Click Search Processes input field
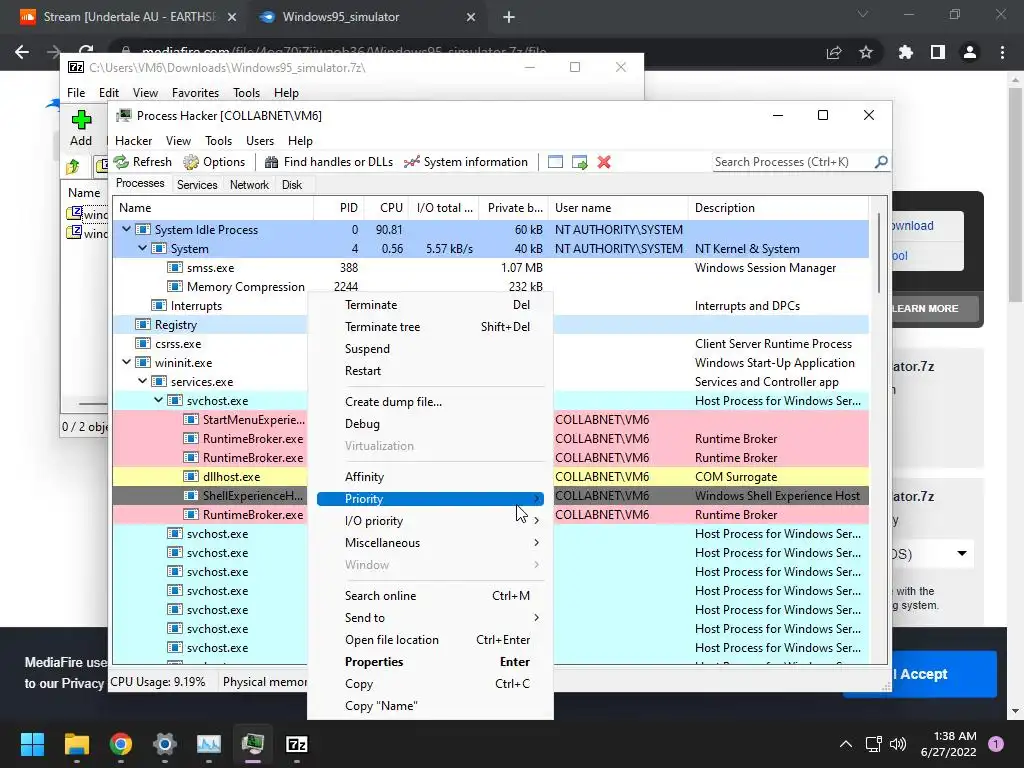Viewport: 1024px width, 768px height. point(792,161)
